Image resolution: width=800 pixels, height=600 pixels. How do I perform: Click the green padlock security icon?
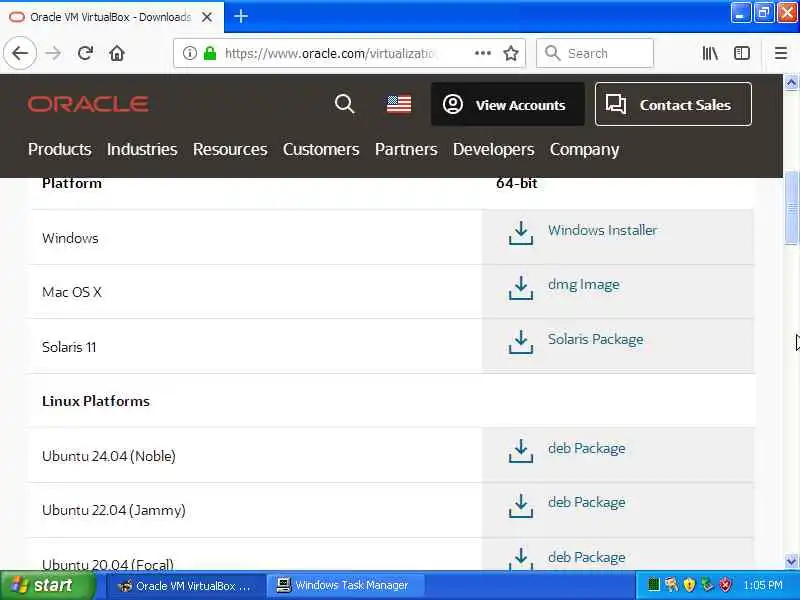(210, 53)
